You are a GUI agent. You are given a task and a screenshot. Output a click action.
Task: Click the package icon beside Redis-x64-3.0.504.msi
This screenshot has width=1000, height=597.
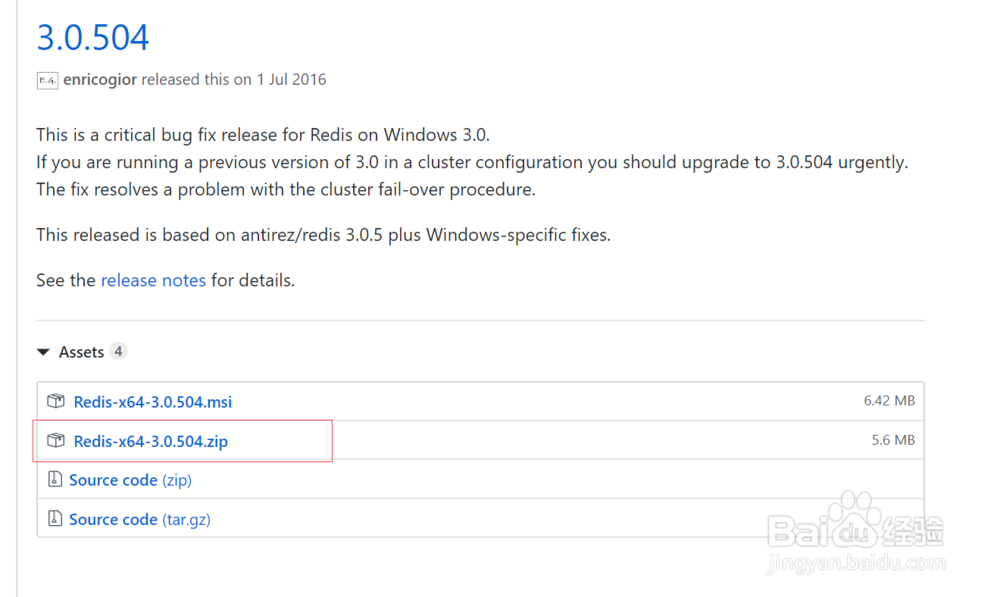click(x=56, y=401)
